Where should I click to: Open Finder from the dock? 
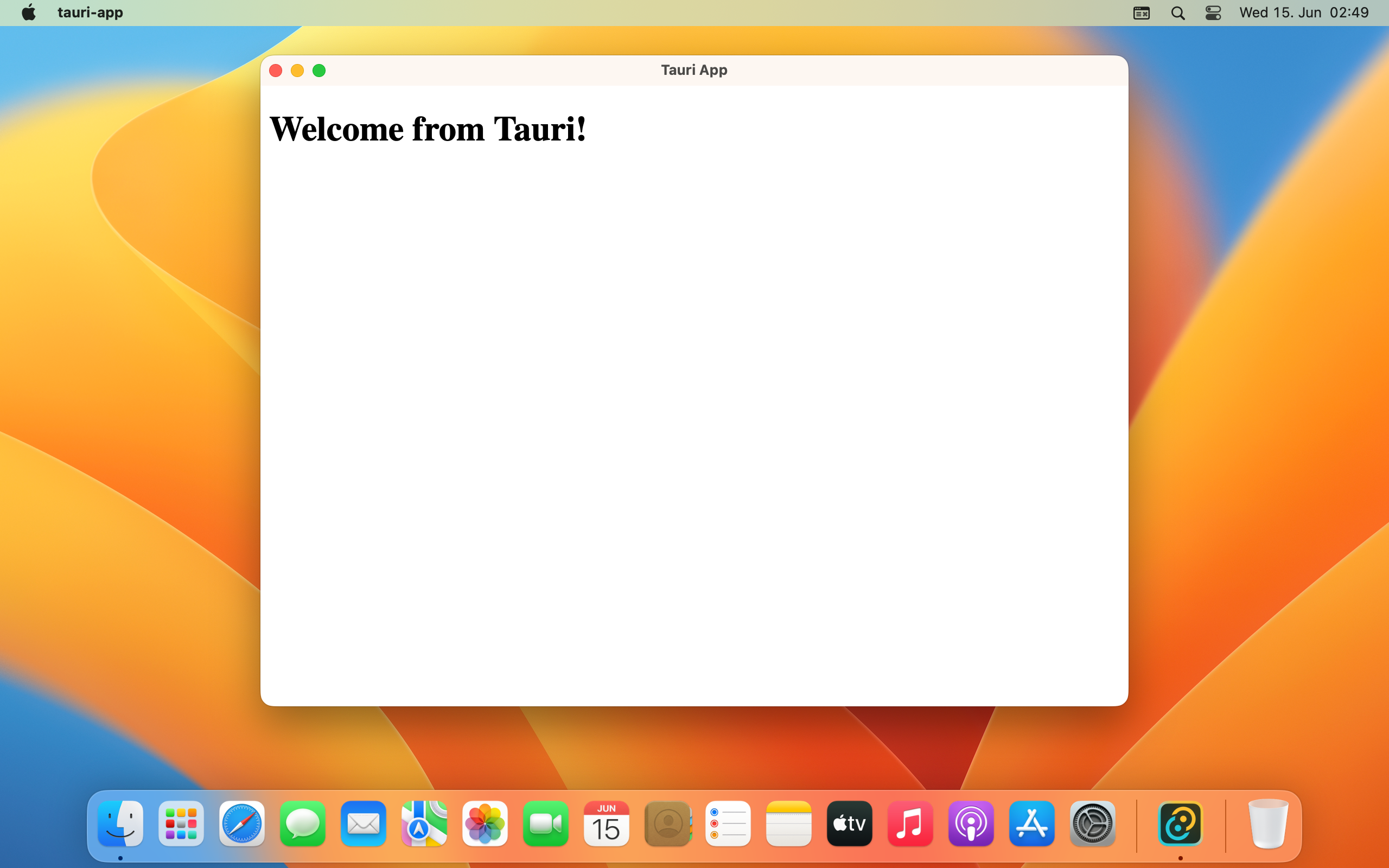click(120, 824)
